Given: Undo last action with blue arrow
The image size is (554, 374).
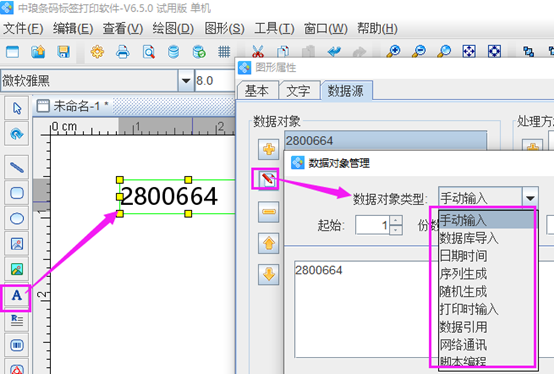Looking at the screenshot, I should tap(334, 52).
